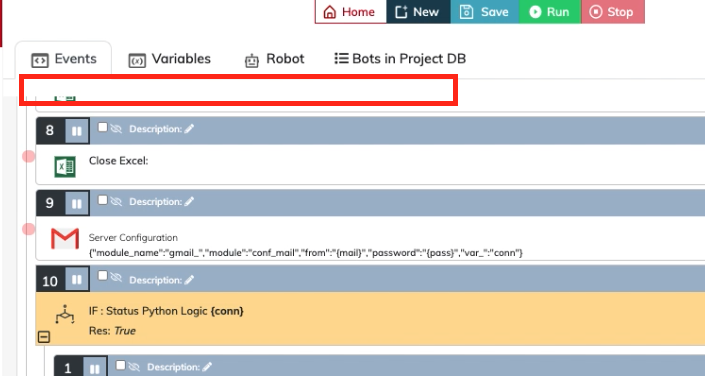Edit description of step 8 with pencil icon
Screen dimensions: 705x376
click(189, 129)
